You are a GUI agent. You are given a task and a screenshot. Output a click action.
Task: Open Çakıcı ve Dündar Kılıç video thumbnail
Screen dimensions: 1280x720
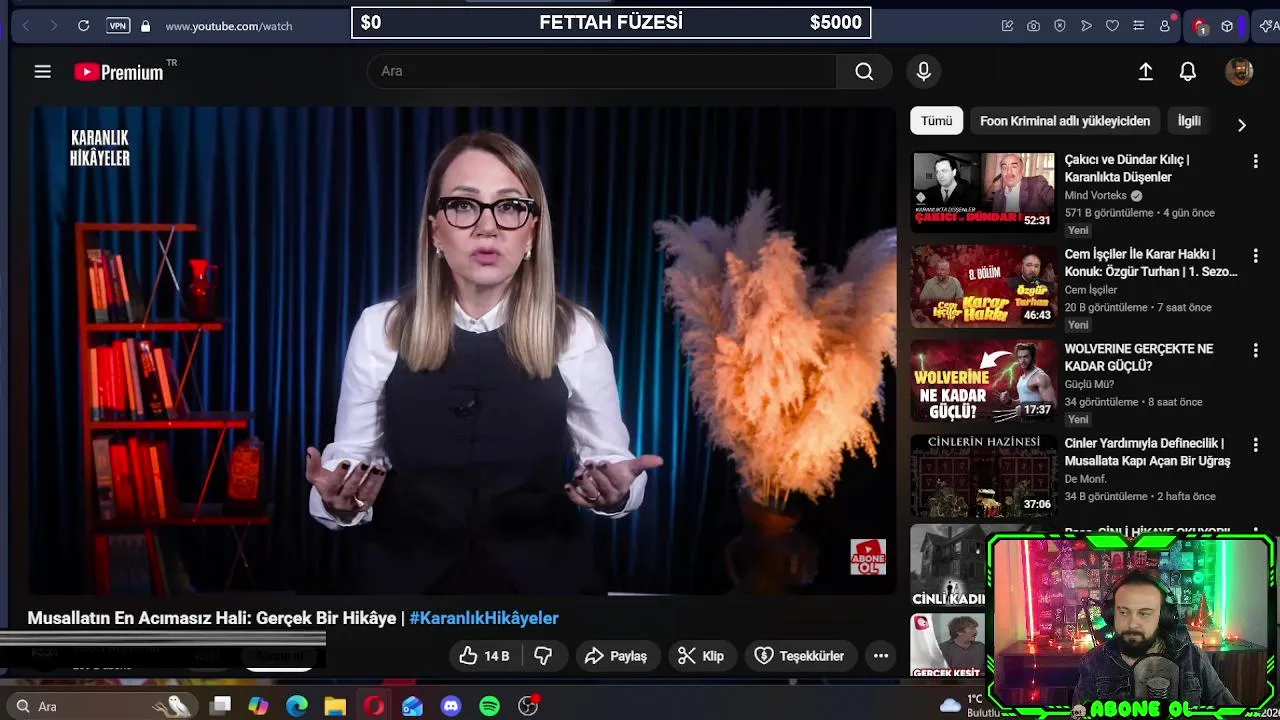click(983, 192)
